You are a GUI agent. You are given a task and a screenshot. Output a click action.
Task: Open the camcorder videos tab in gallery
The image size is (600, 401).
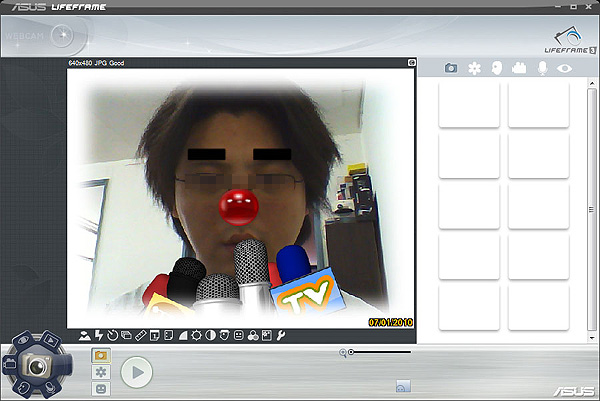pyautogui.click(x=519, y=68)
